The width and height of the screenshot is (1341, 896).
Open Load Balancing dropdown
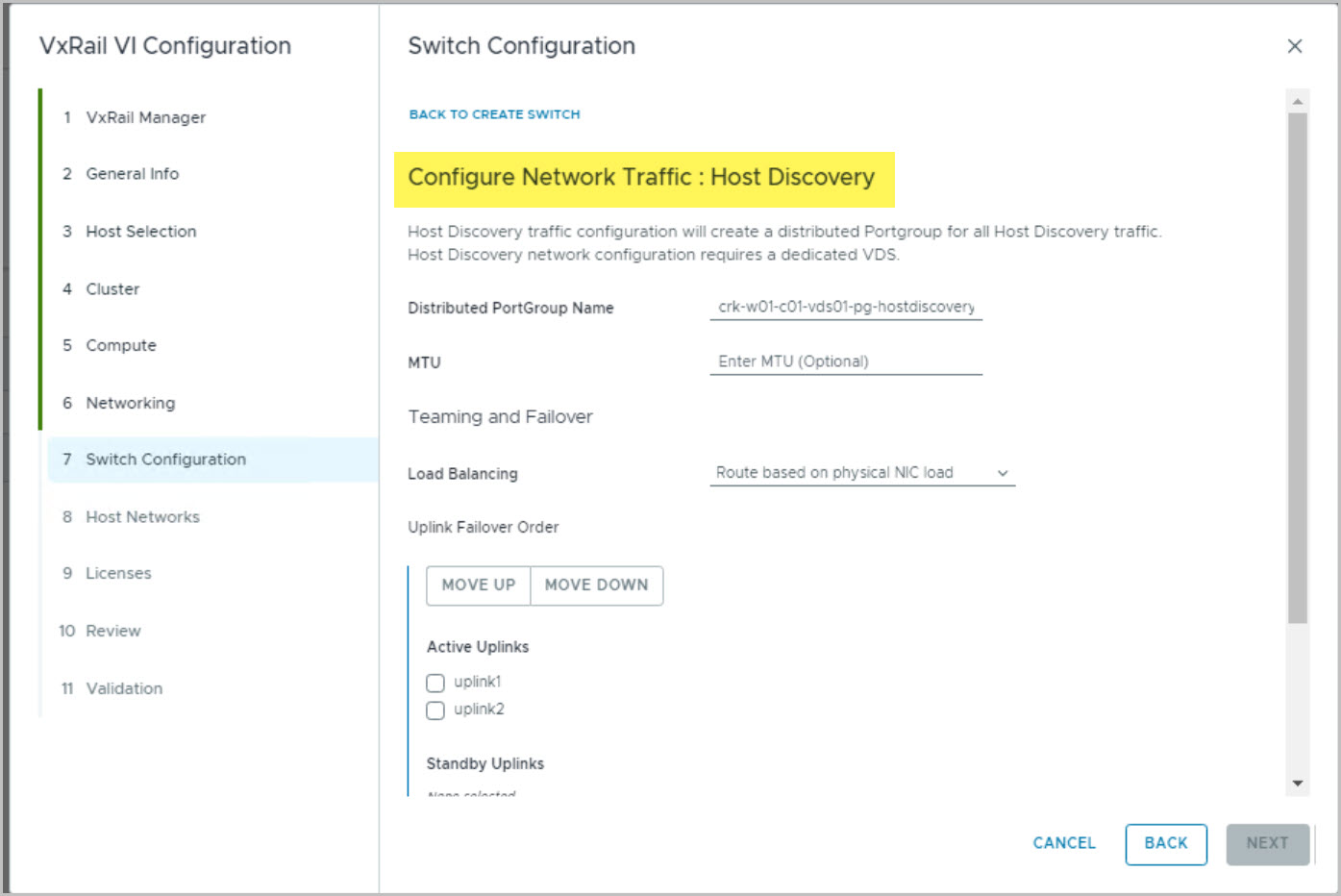tap(860, 473)
